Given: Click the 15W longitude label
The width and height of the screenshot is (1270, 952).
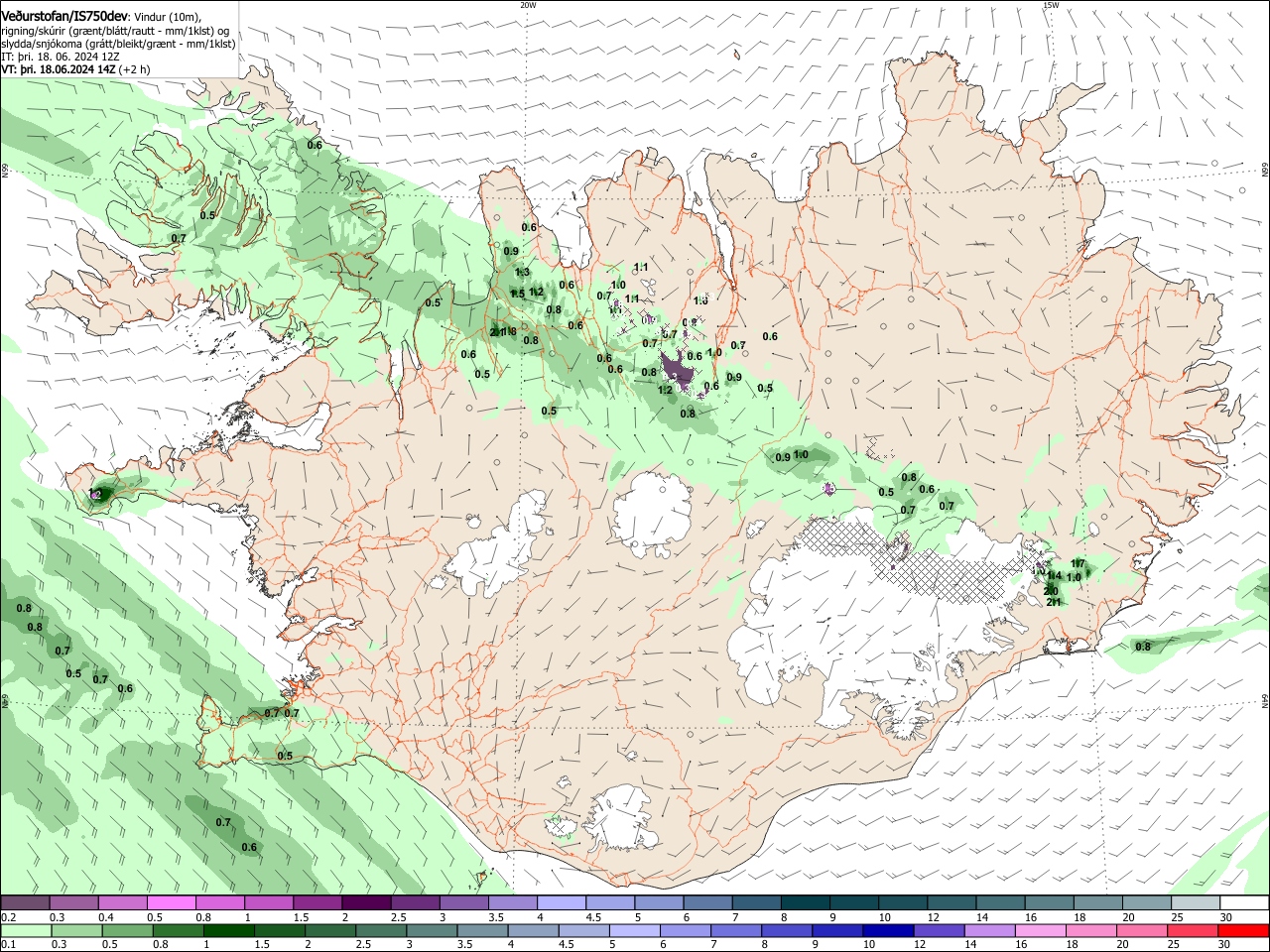Looking at the screenshot, I should (x=1051, y=5).
